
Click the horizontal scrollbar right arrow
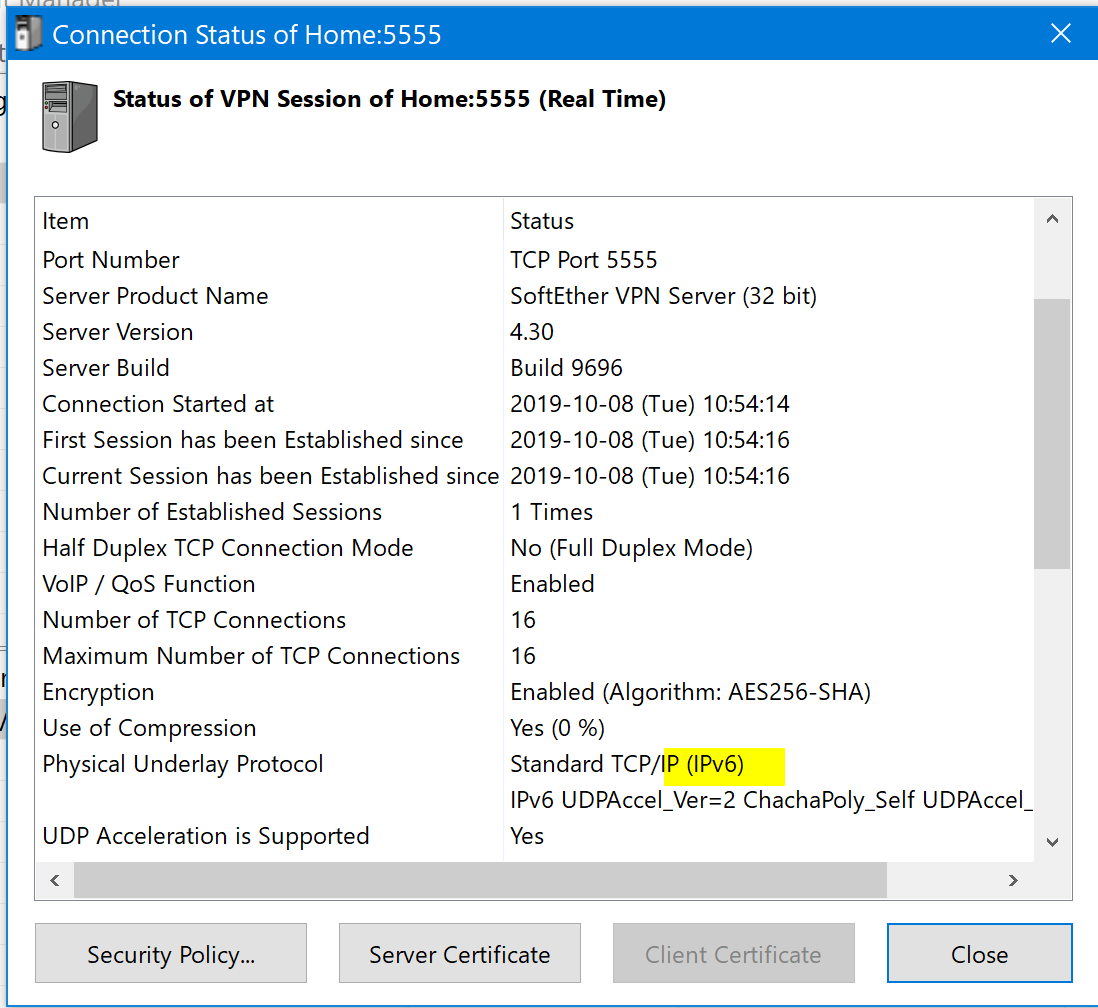(1013, 881)
